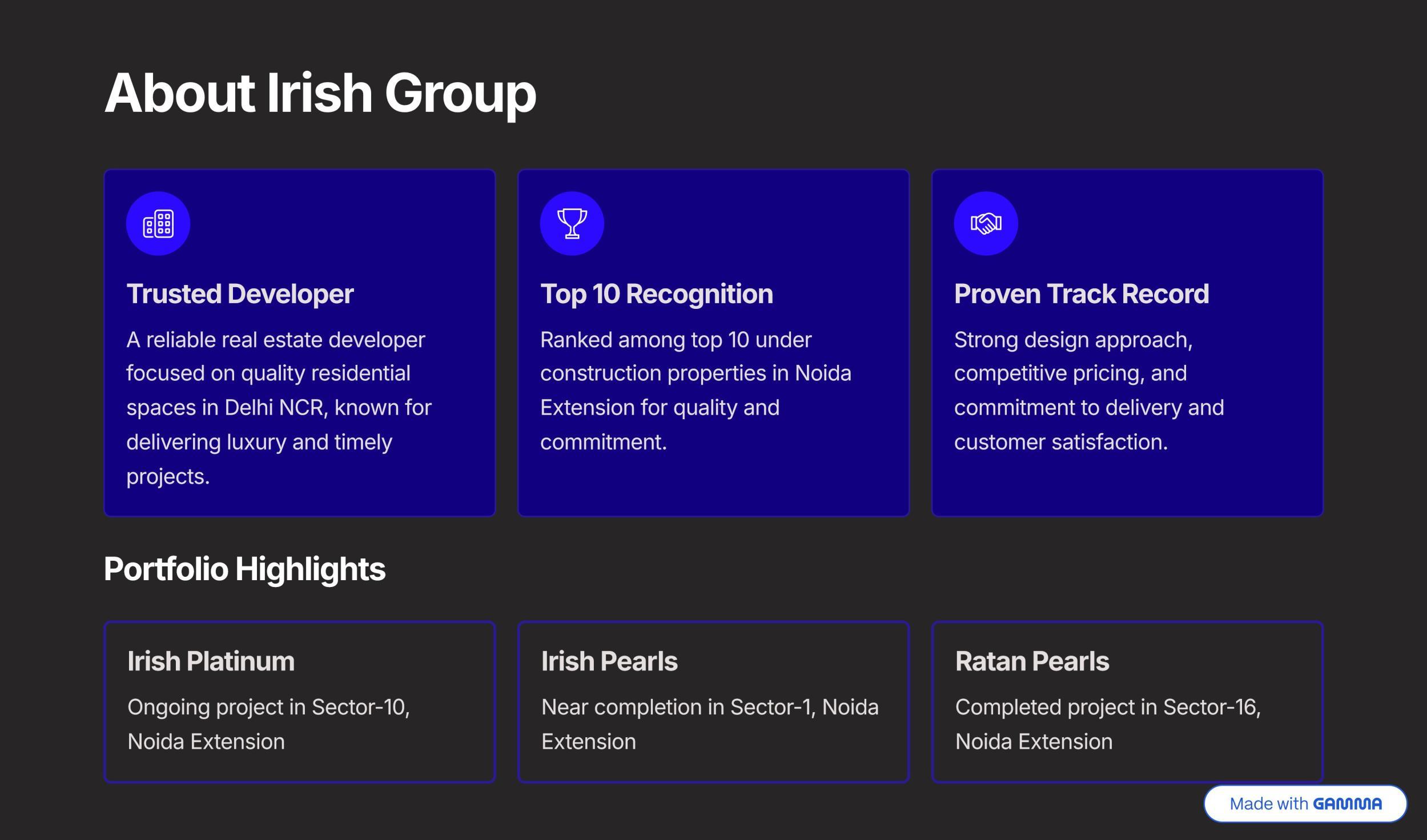1427x840 pixels.
Task: Click the "Proven Track Record" card heading
Action: [1081, 294]
